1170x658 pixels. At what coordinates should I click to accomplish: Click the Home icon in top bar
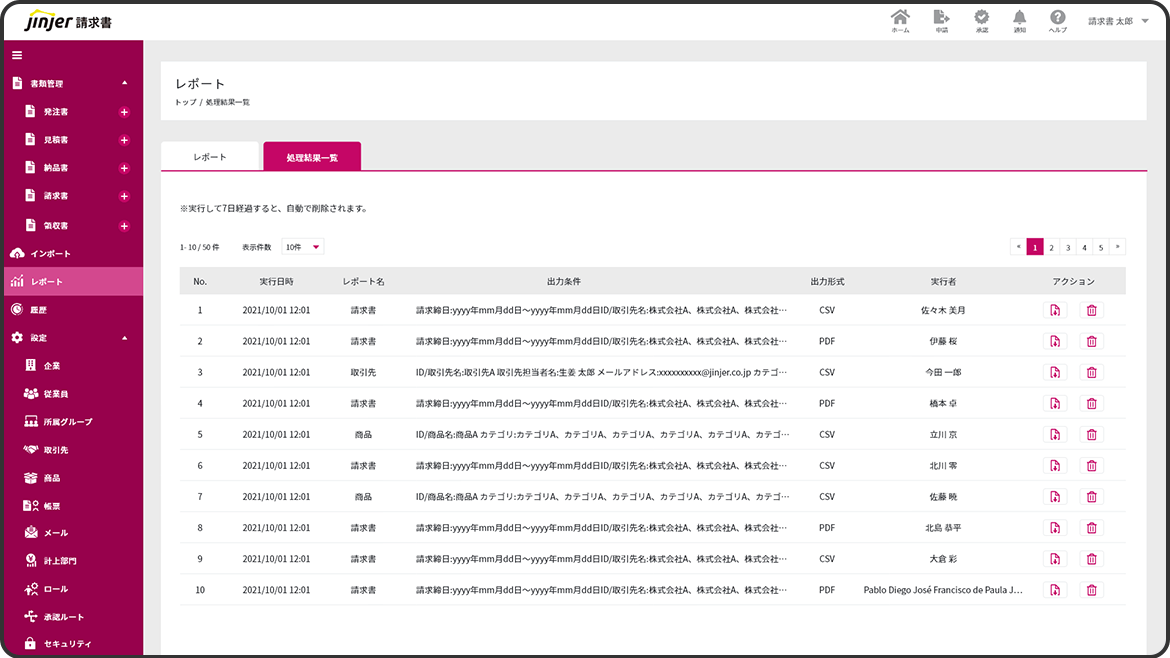coord(900,20)
